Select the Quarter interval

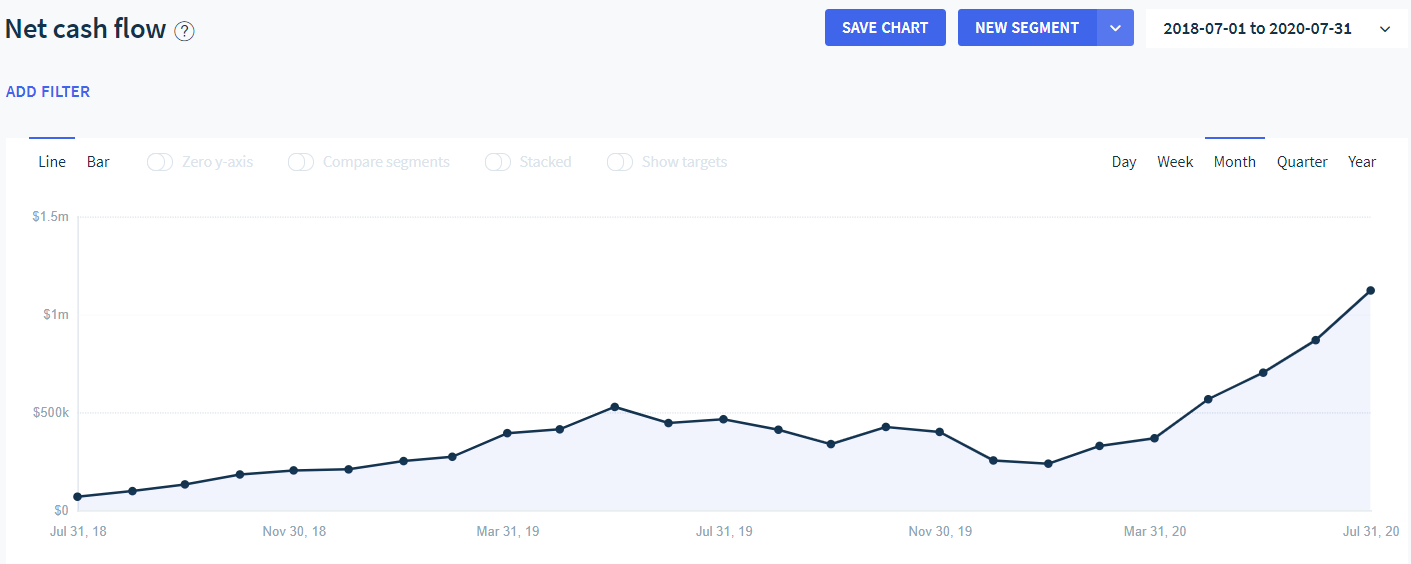pyautogui.click(x=1302, y=162)
